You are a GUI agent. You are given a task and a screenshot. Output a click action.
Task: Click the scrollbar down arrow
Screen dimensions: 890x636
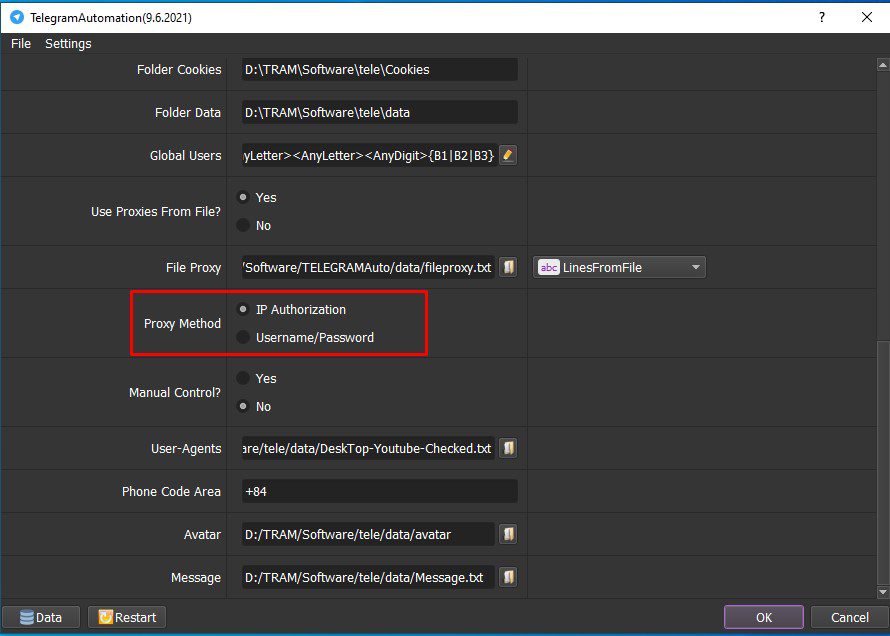pos(883,592)
